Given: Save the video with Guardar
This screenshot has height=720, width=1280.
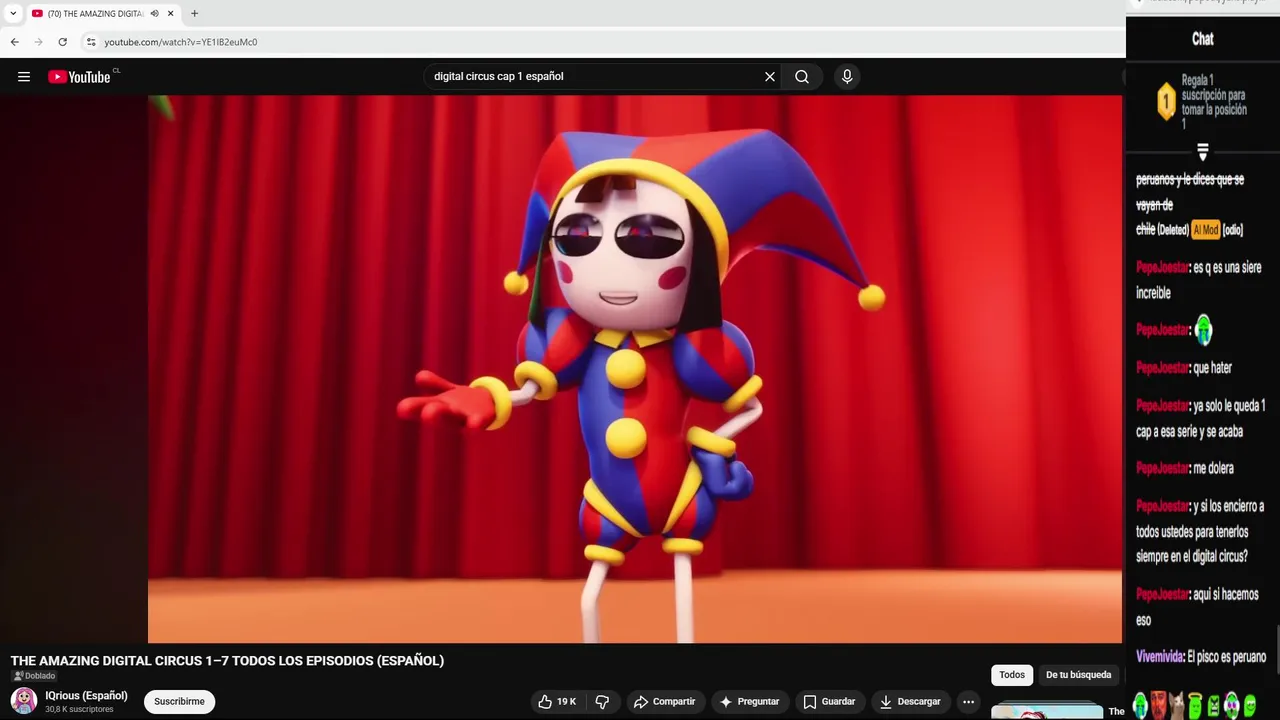Looking at the screenshot, I should coord(829,702).
